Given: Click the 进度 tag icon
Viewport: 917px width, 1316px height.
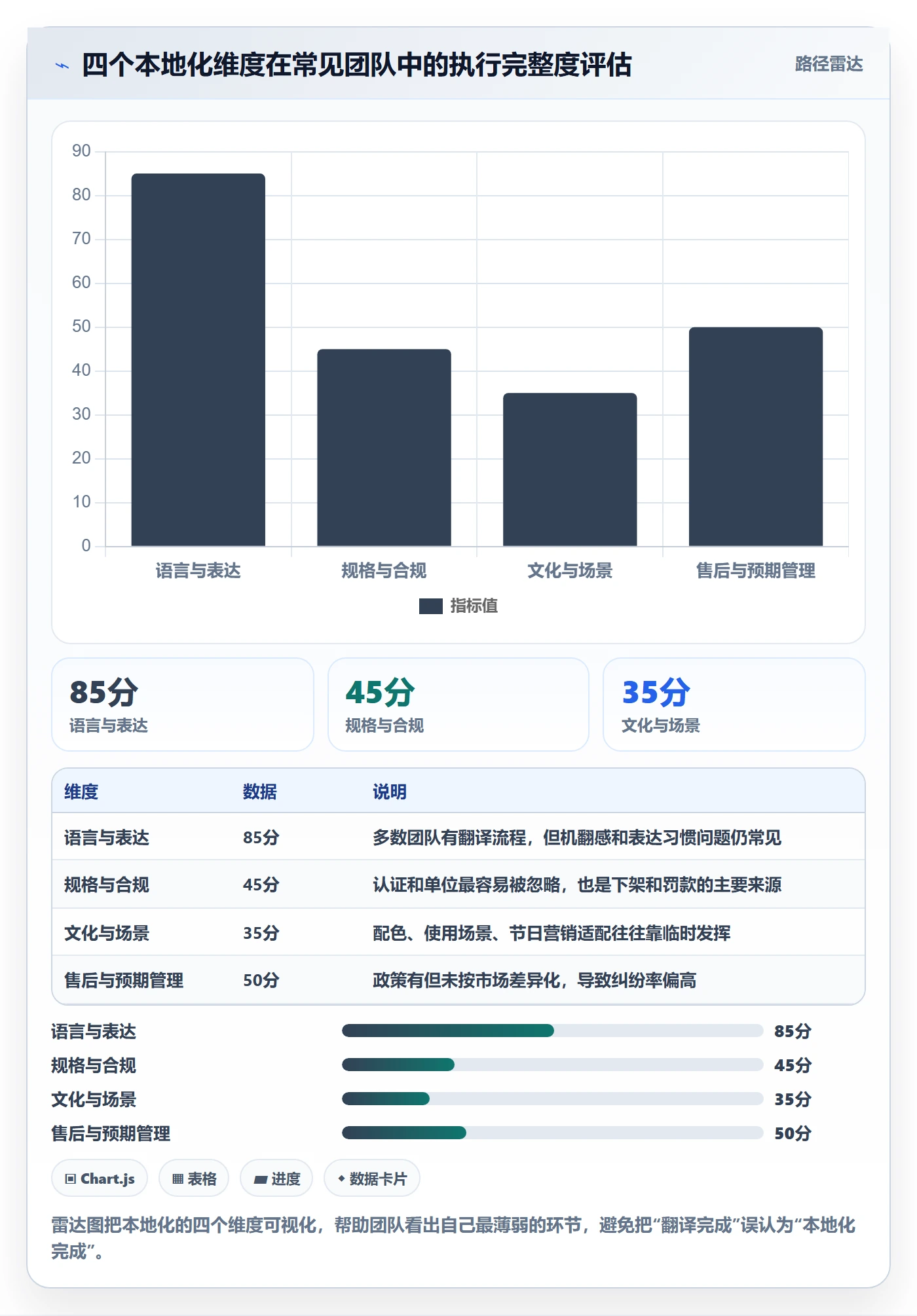Looking at the screenshot, I should [261, 1179].
